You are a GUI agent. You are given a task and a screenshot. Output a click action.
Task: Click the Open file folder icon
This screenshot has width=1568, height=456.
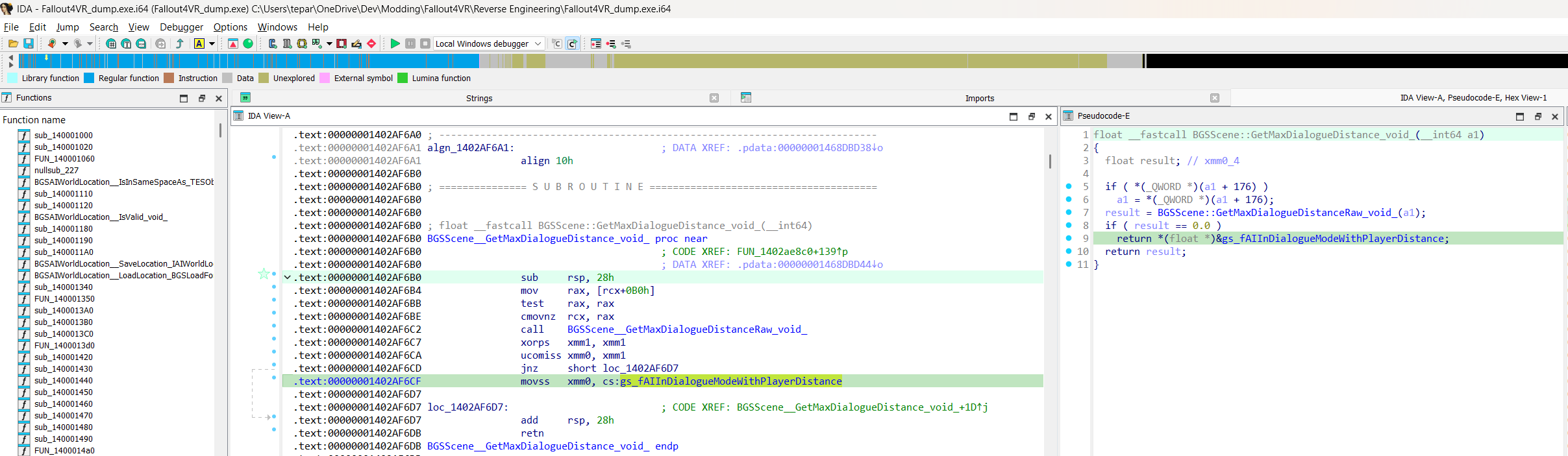point(13,43)
